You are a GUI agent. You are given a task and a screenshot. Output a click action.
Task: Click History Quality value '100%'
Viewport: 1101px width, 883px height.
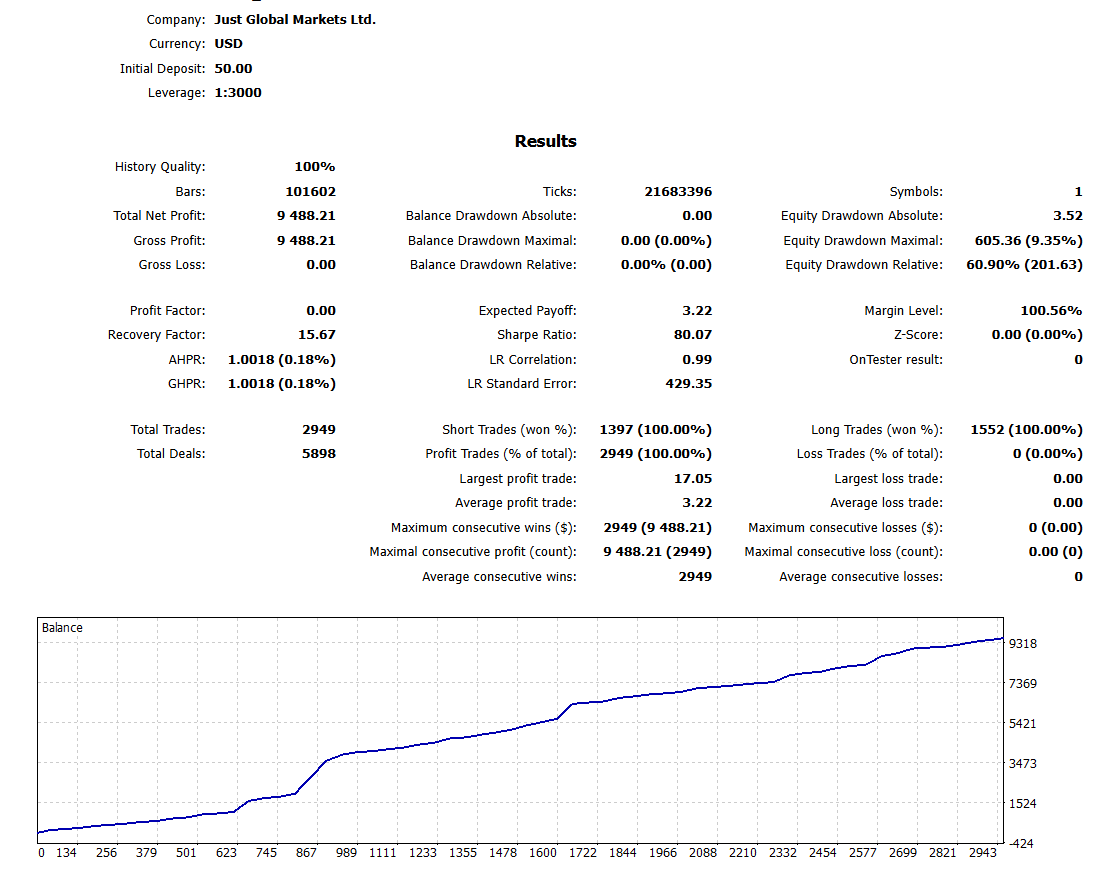315,166
